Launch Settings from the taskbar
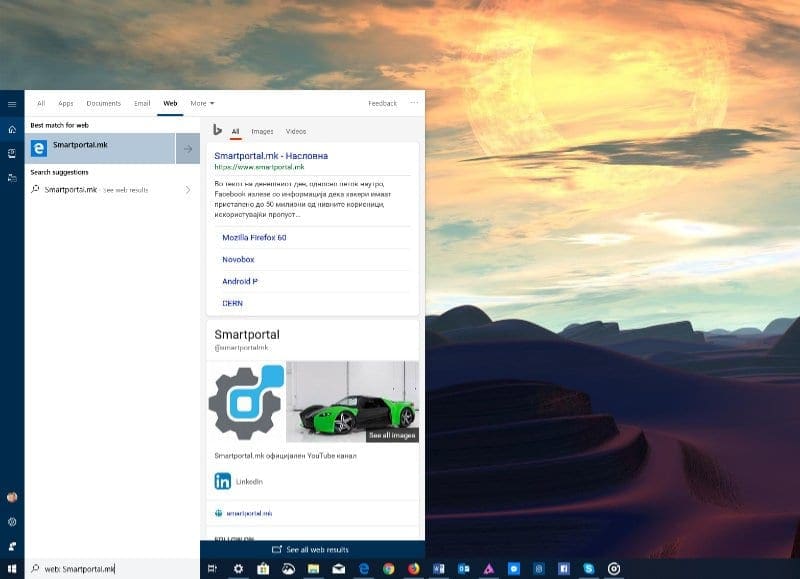800x579 pixels. [238, 569]
